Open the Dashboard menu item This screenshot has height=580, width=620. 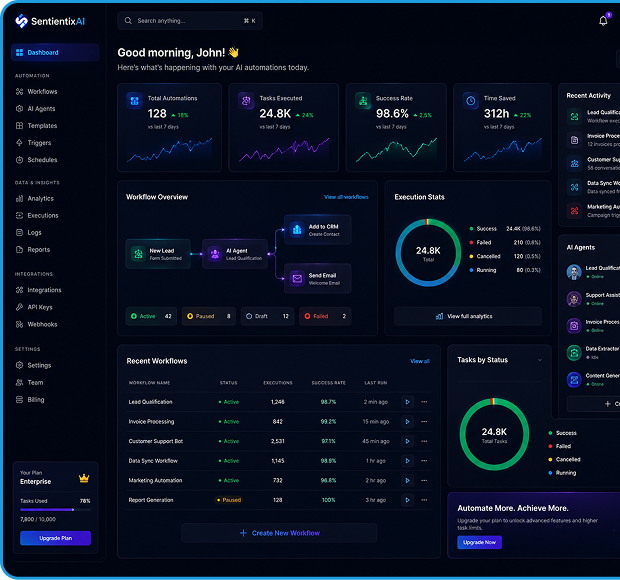click(55, 53)
